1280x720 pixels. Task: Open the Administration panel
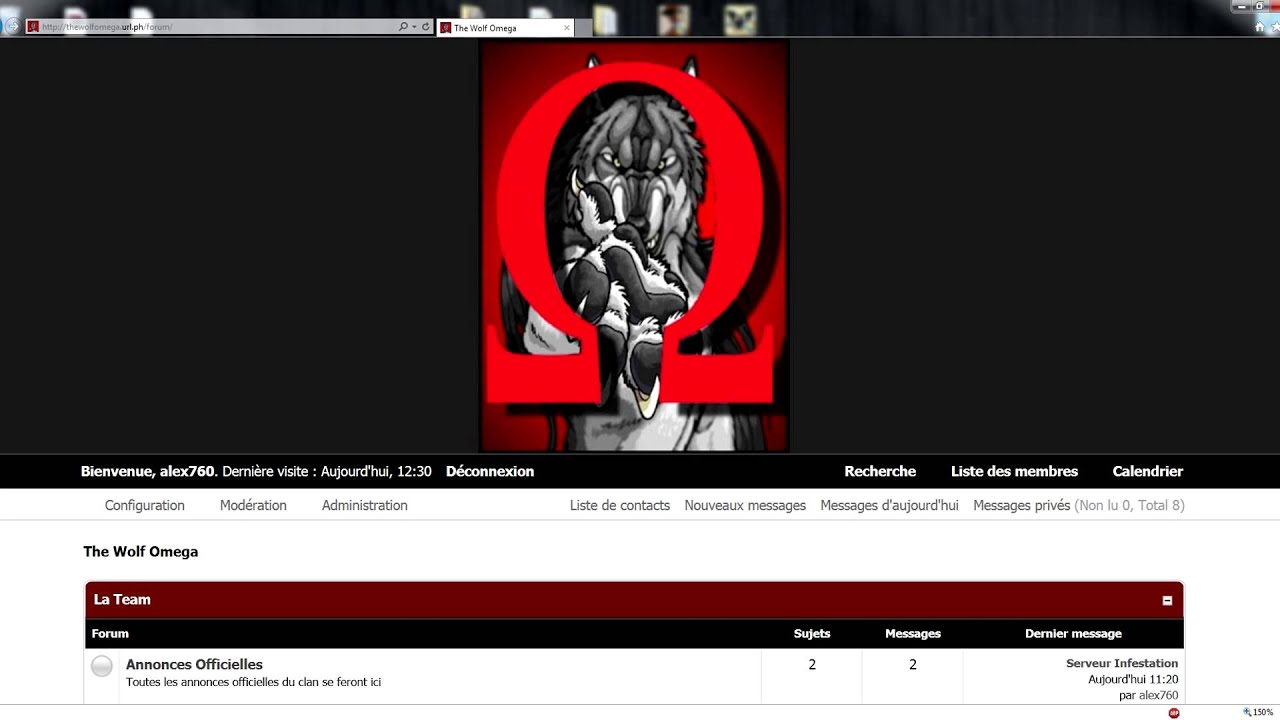point(365,506)
